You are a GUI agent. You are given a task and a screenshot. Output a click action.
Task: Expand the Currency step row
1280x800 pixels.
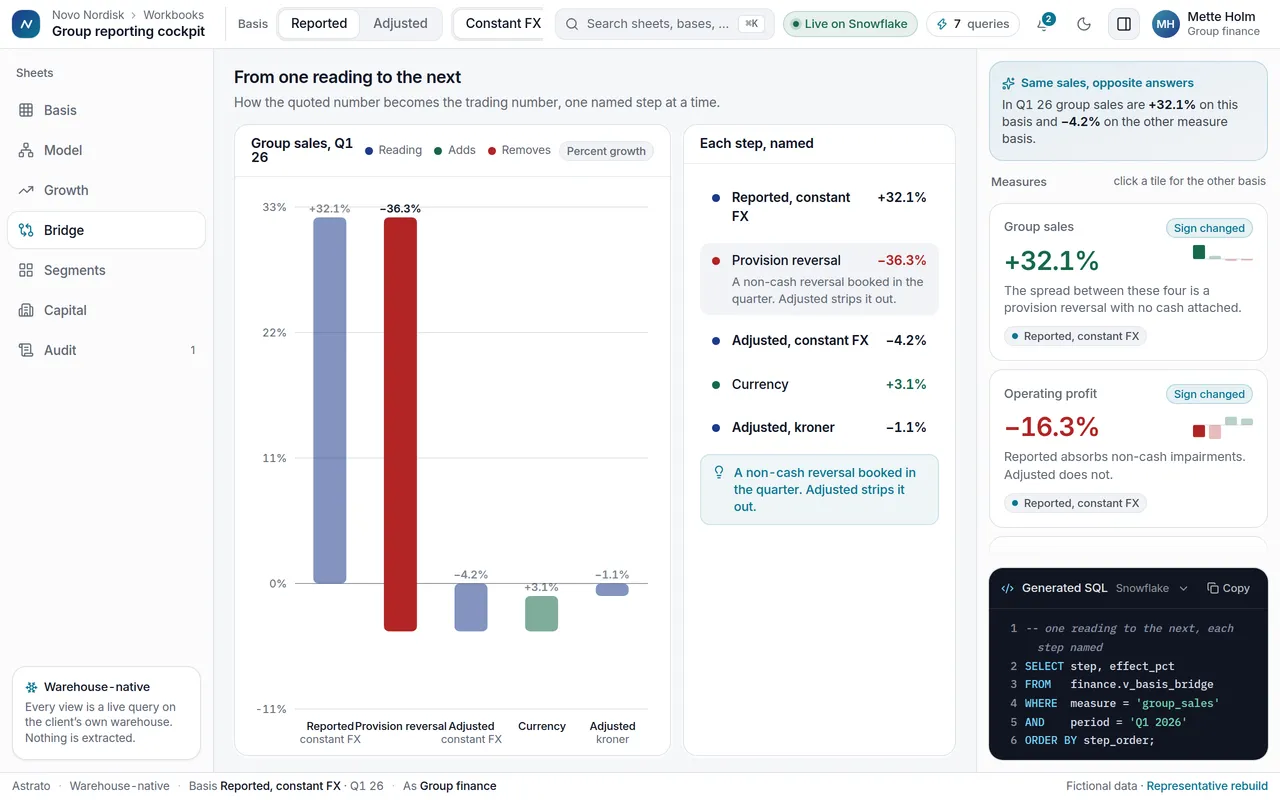[819, 384]
